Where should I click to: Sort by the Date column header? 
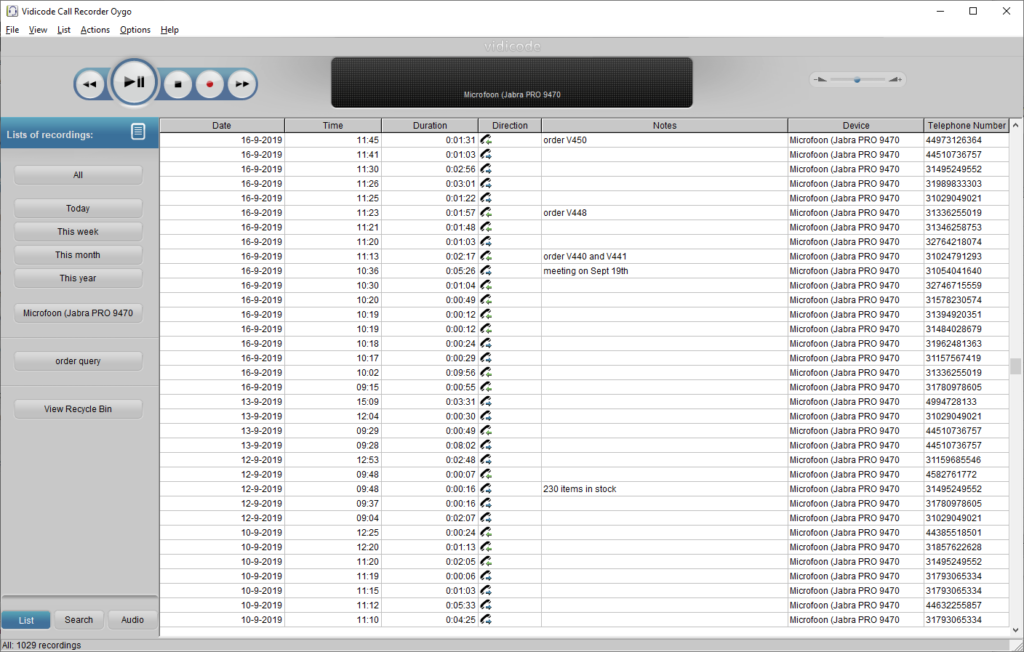coord(222,125)
